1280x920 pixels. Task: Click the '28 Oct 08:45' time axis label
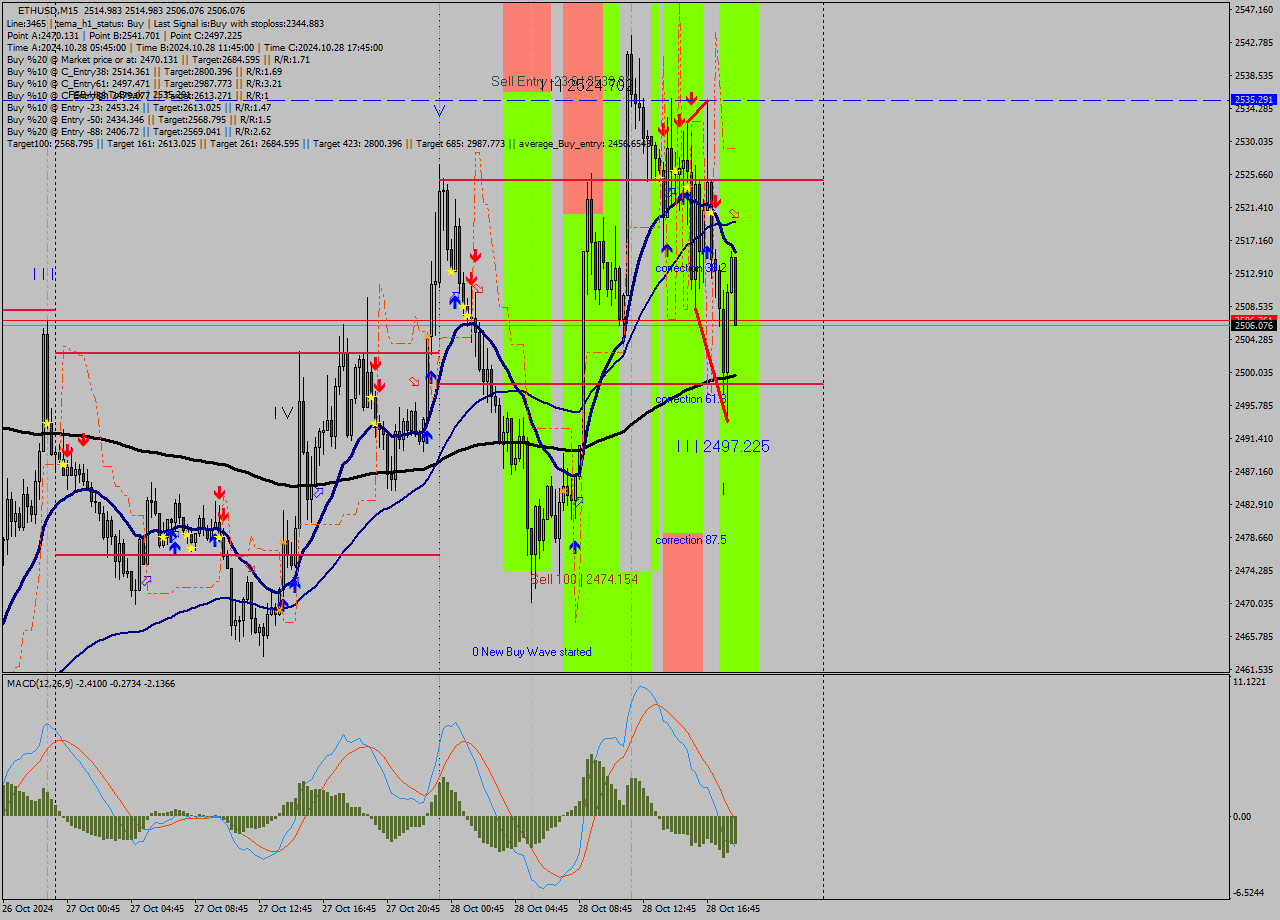[x=605, y=909]
